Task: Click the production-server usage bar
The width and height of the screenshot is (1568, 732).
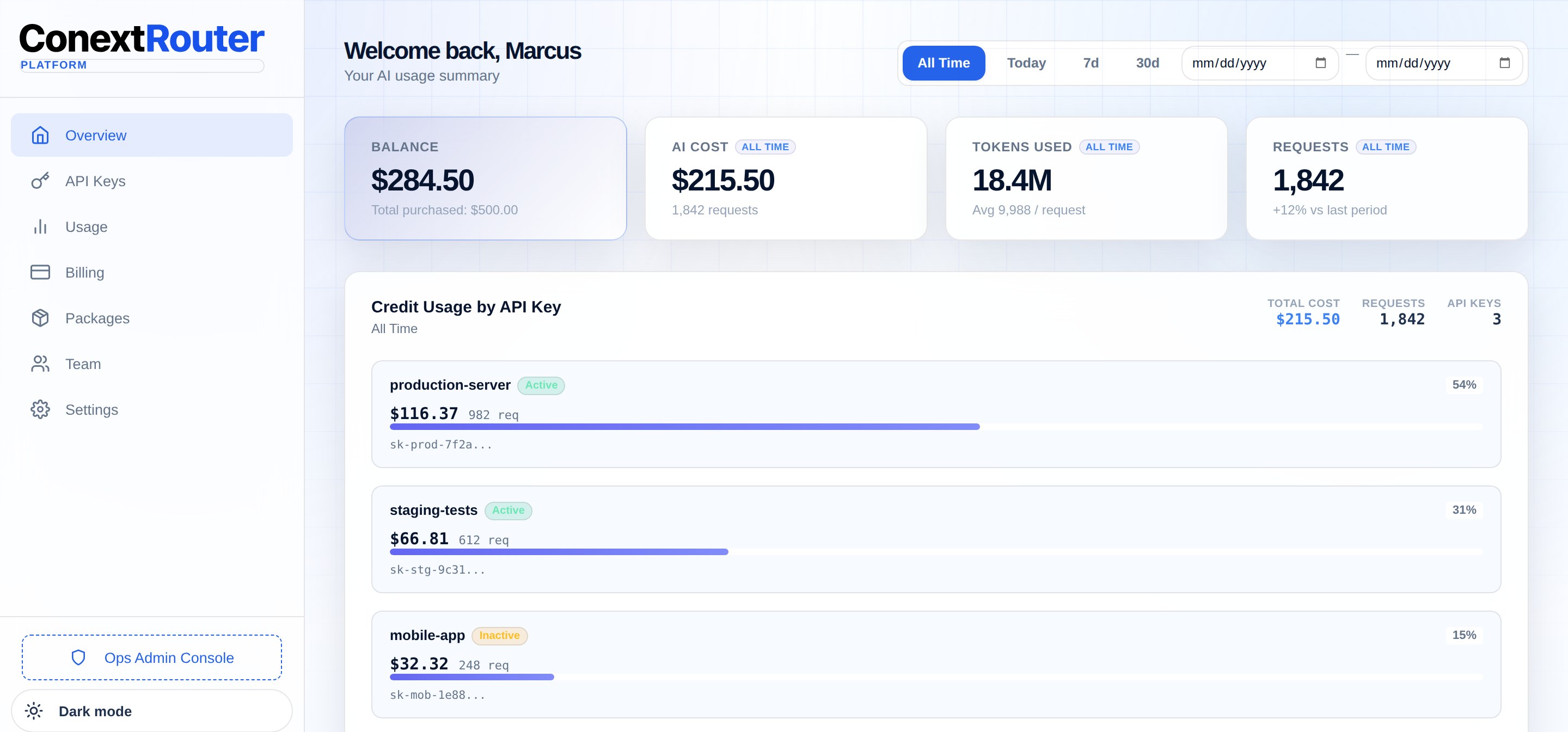Action: 936,427
